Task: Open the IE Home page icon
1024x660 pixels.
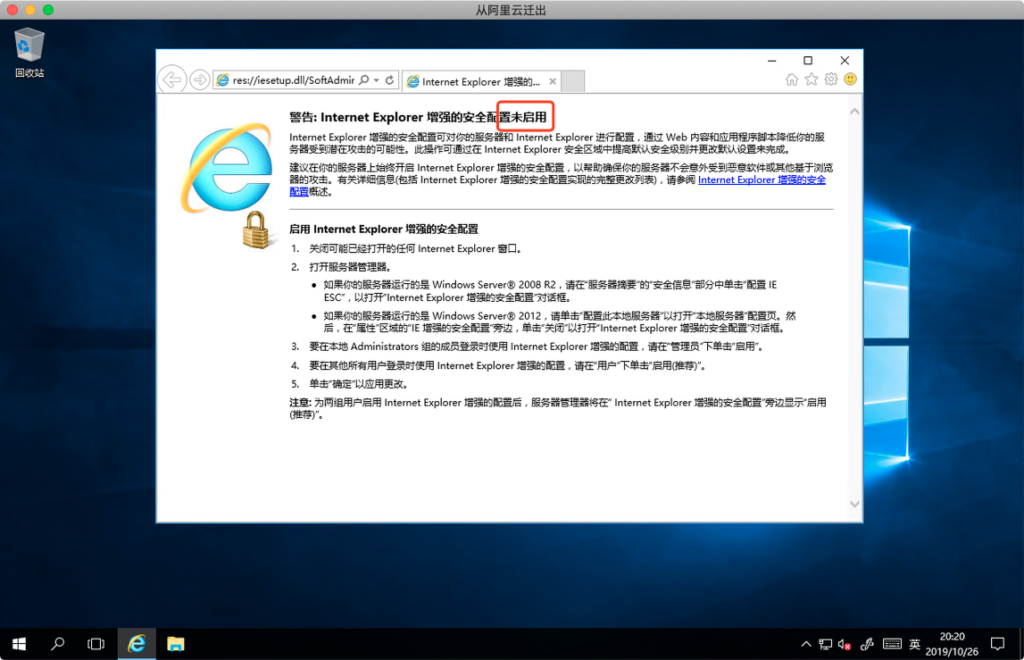Action: pos(792,80)
